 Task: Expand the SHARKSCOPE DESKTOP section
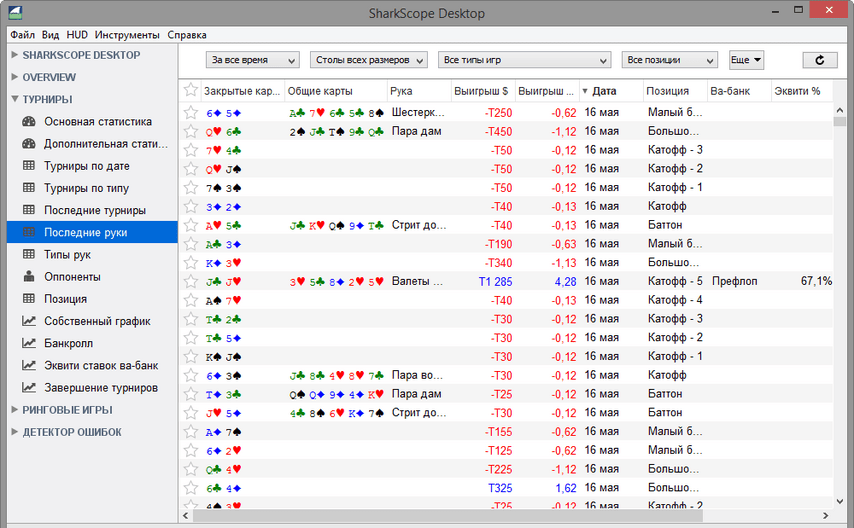[x=15, y=55]
